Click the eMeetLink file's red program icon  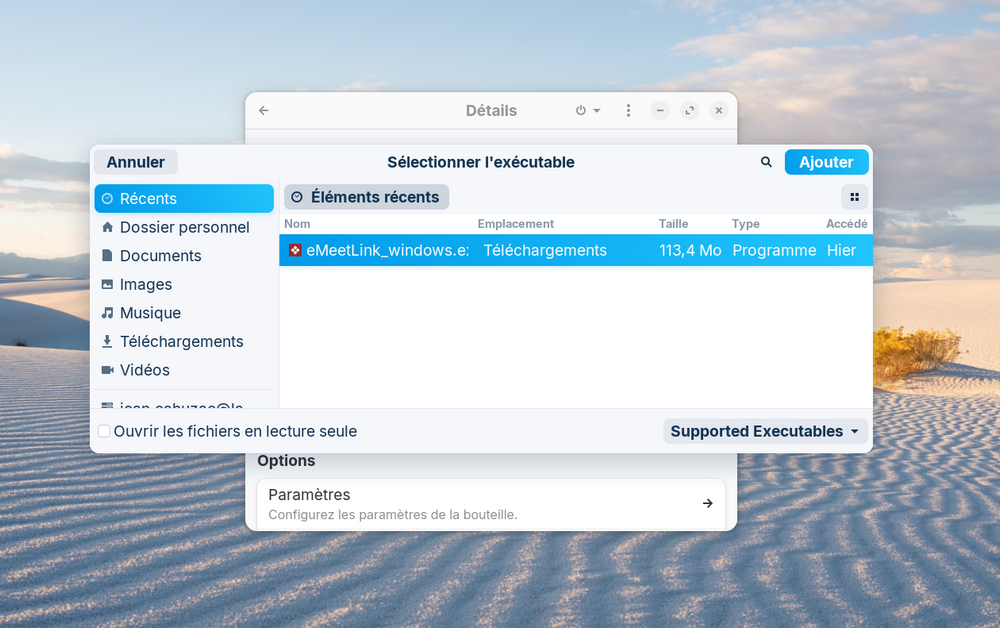pos(295,250)
